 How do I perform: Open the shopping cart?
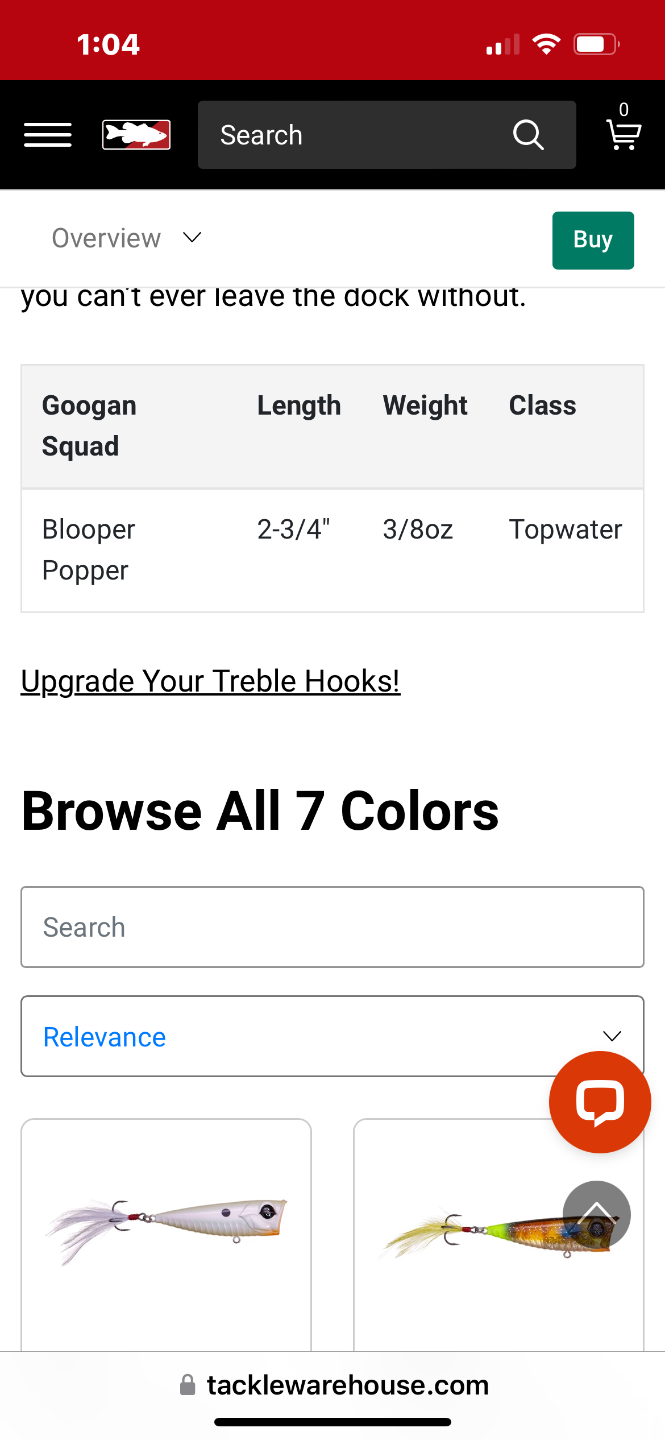pyautogui.click(x=623, y=133)
